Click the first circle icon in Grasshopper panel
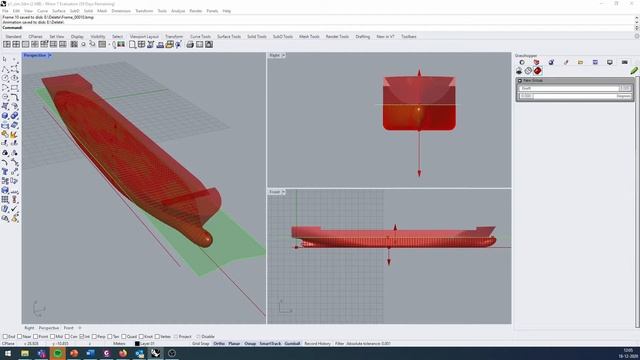 click(522, 62)
